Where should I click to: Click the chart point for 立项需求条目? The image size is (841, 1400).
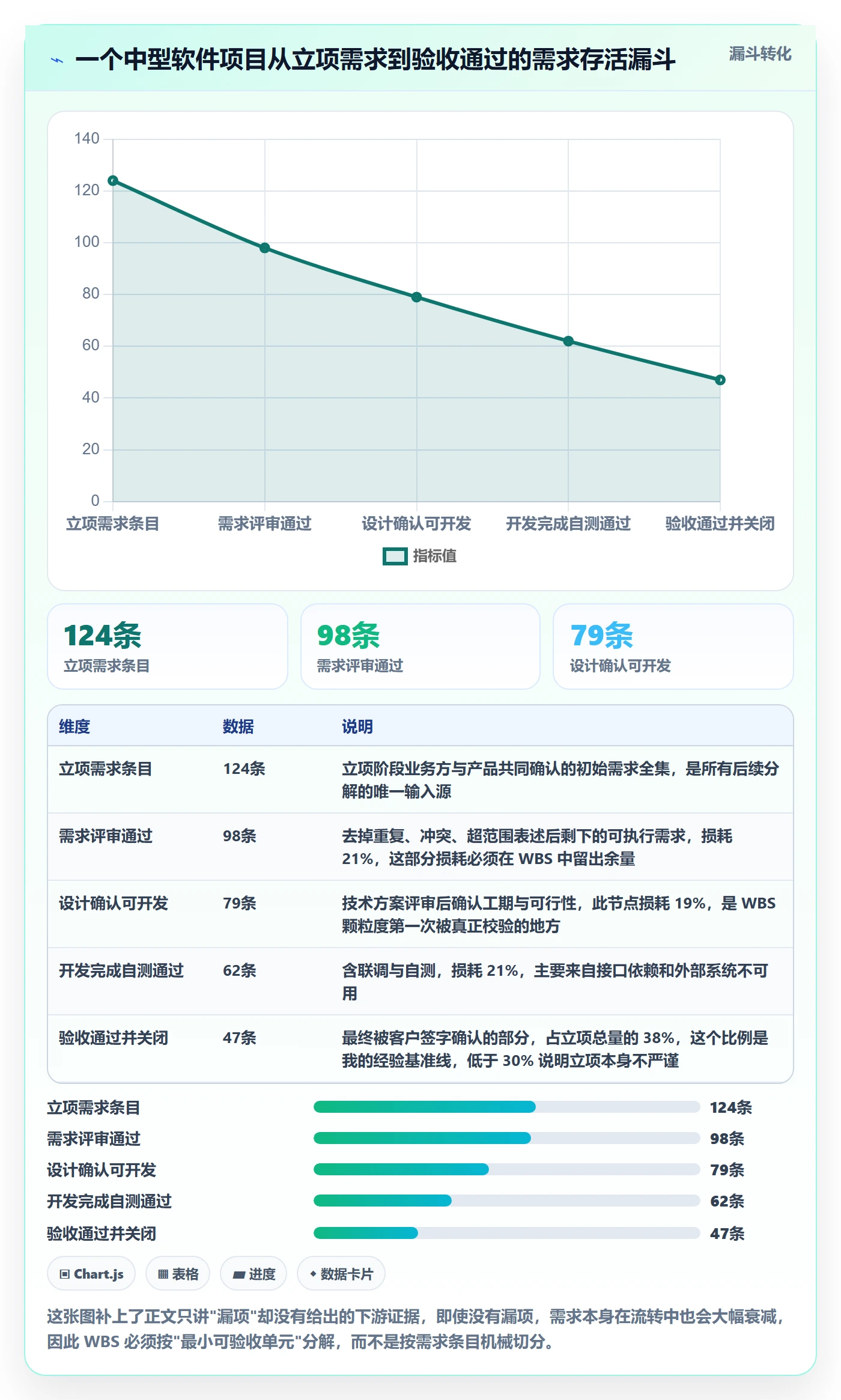[x=113, y=181]
